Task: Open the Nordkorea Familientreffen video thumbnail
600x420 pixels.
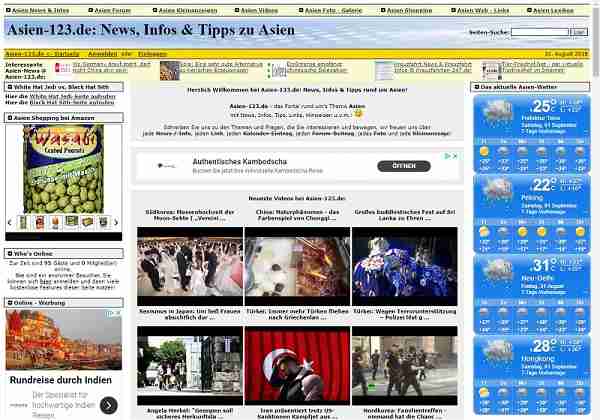Action: pyautogui.click(x=405, y=366)
